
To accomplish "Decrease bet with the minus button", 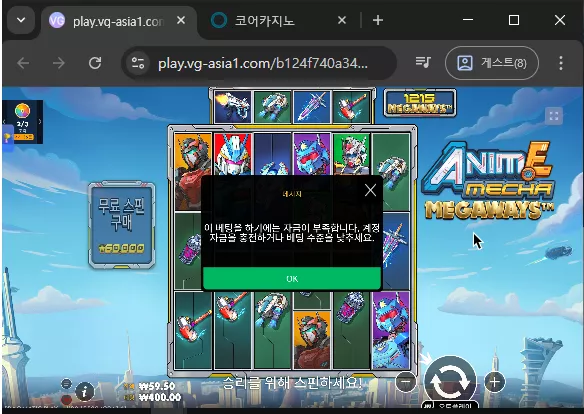I will point(405,382).
